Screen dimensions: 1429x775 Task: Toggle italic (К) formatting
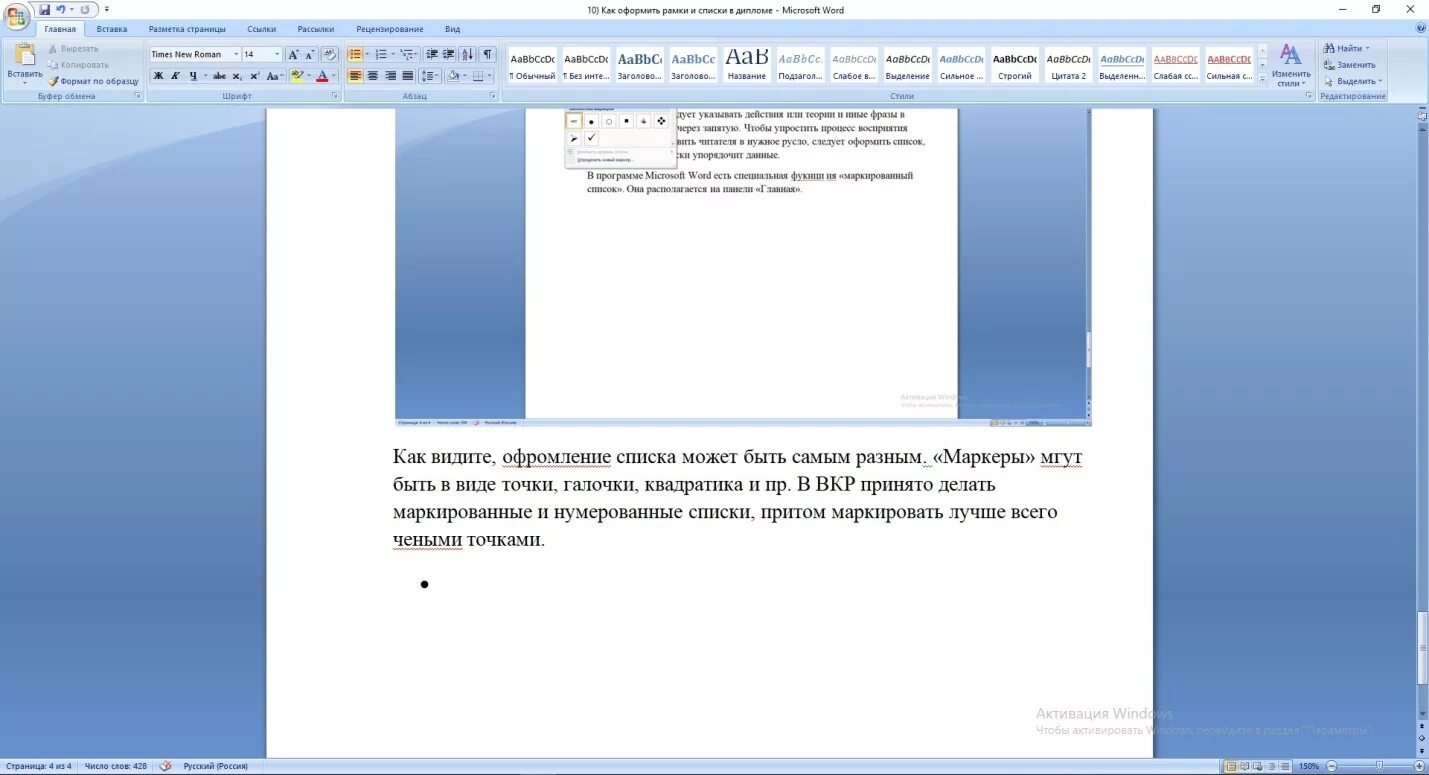click(x=175, y=76)
